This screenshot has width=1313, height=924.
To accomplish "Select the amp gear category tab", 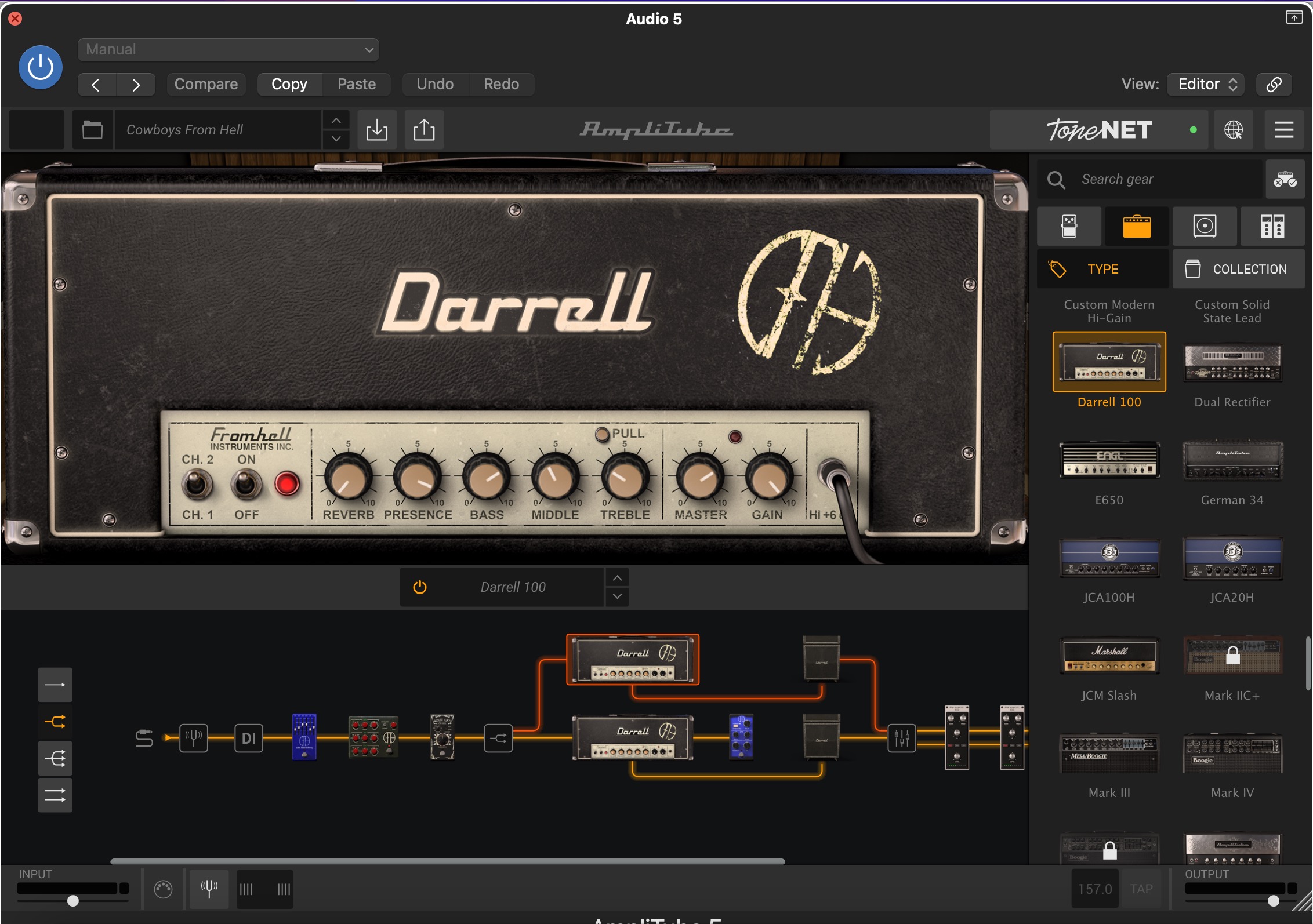I will (x=1137, y=226).
